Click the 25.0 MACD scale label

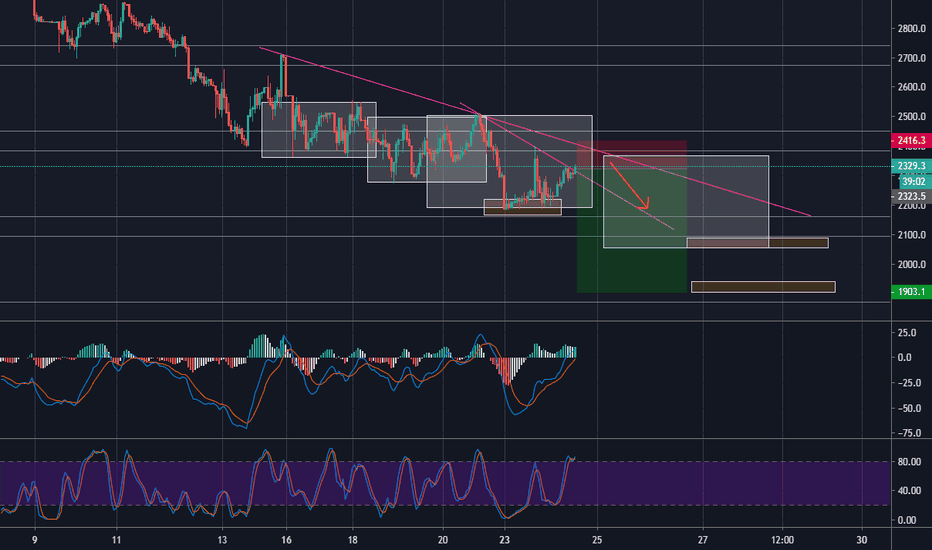906,332
